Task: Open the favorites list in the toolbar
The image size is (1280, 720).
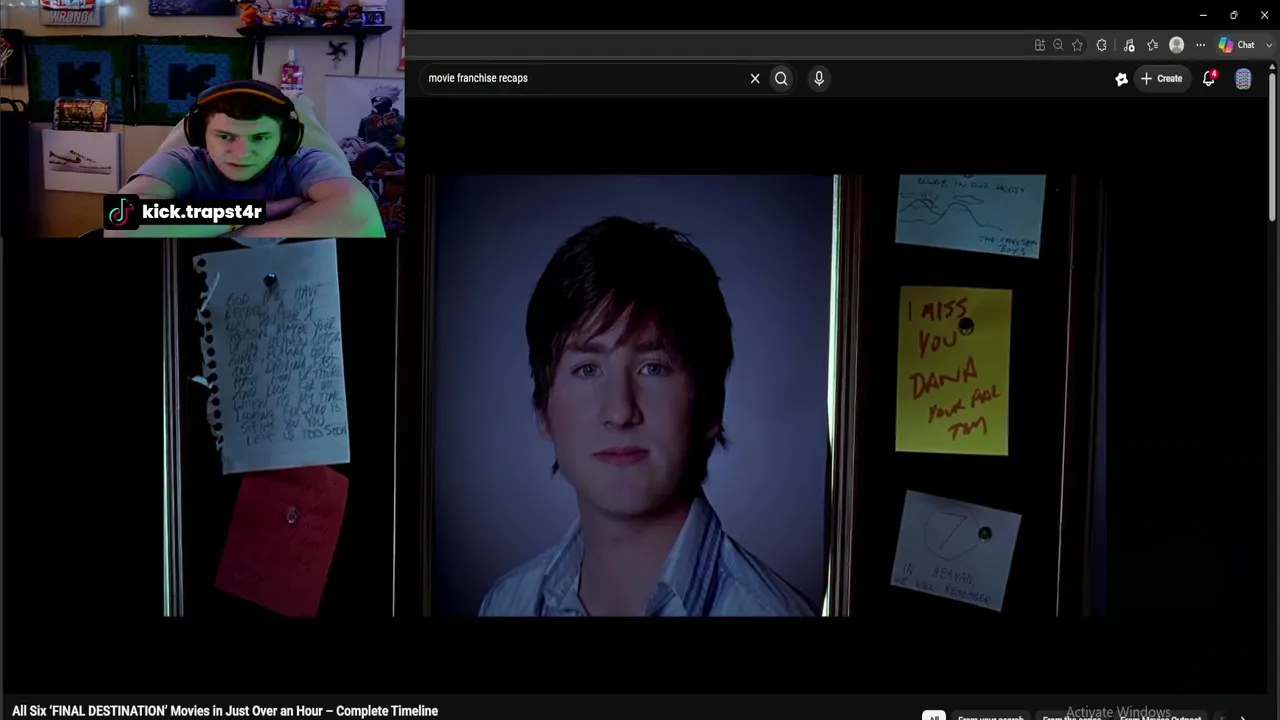Action: tap(1152, 45)
